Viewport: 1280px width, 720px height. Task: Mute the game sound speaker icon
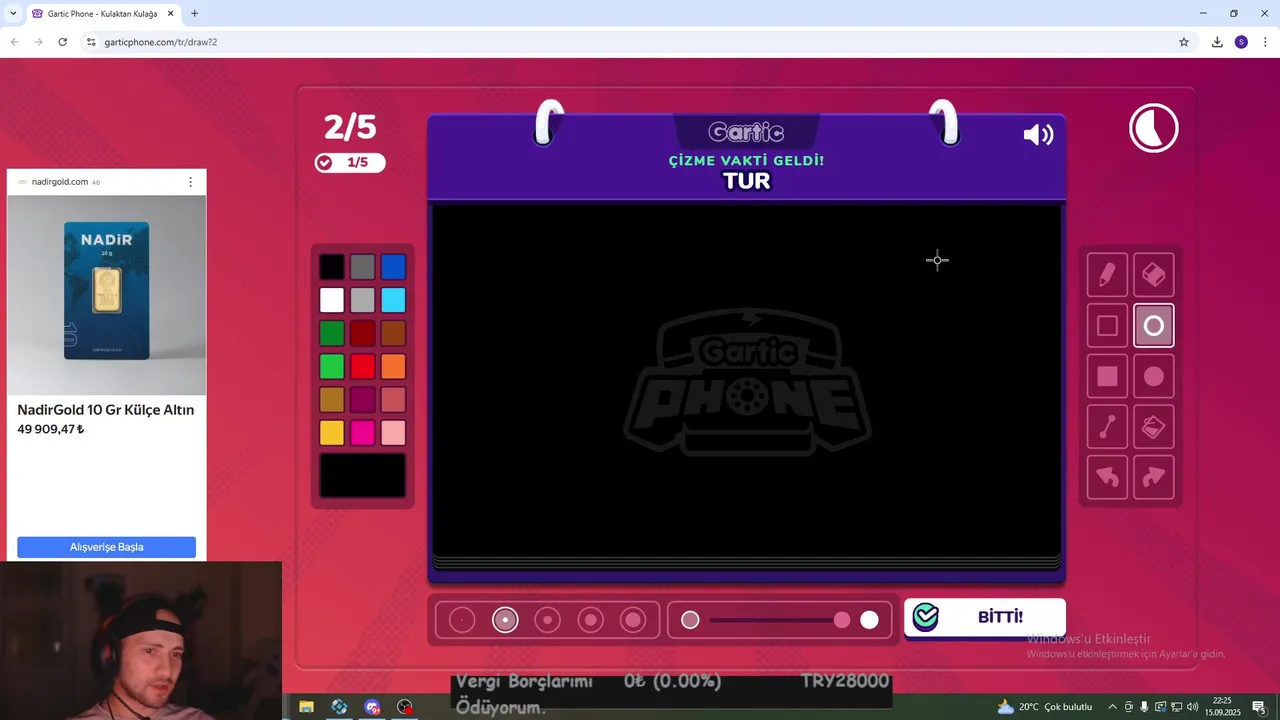pos(1038,135)
